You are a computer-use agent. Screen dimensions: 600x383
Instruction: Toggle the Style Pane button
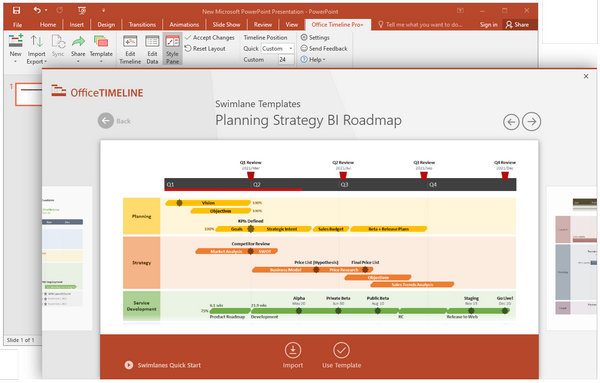172,49
